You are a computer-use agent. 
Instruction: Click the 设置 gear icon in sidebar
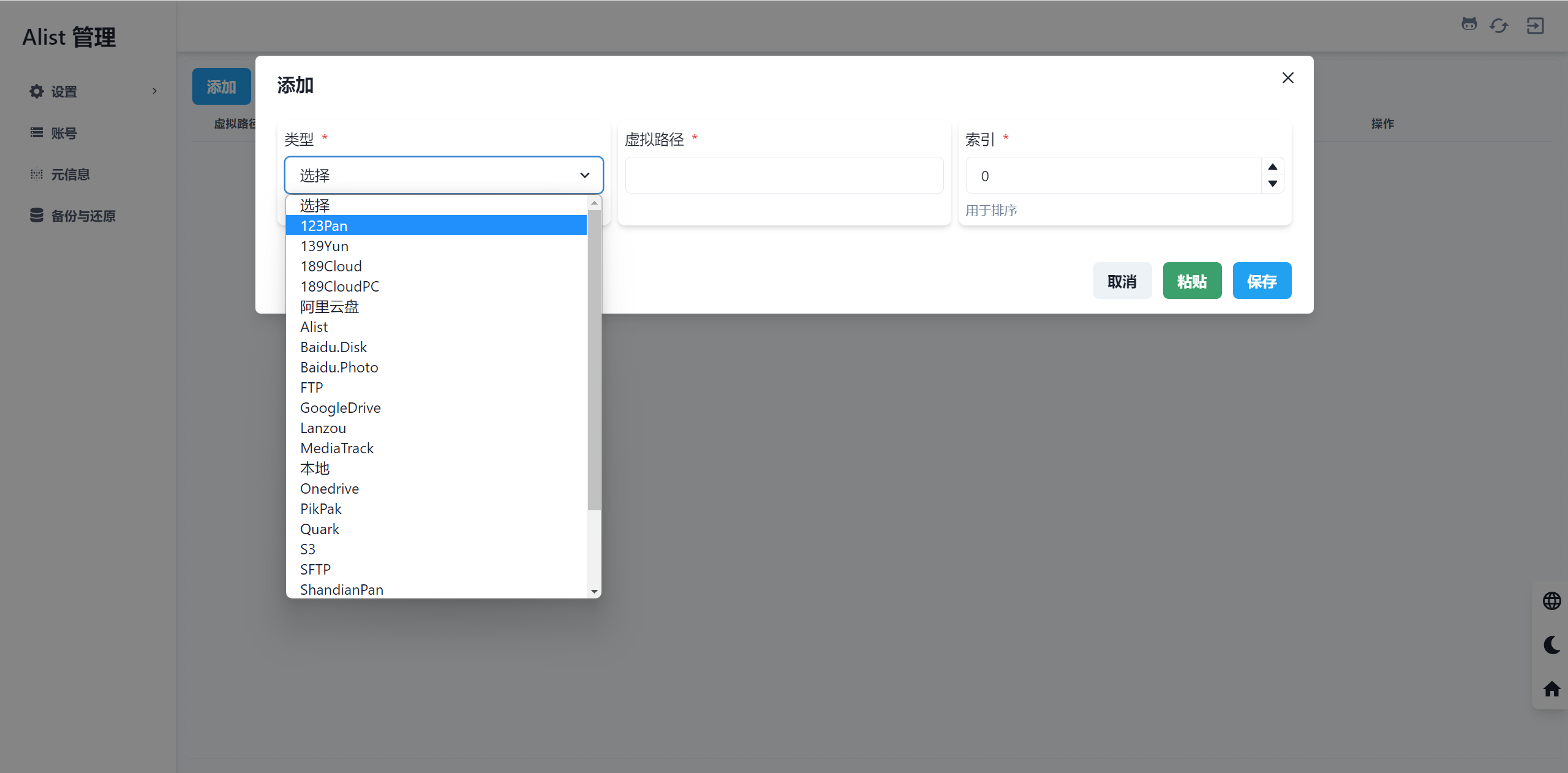point(37,91)
